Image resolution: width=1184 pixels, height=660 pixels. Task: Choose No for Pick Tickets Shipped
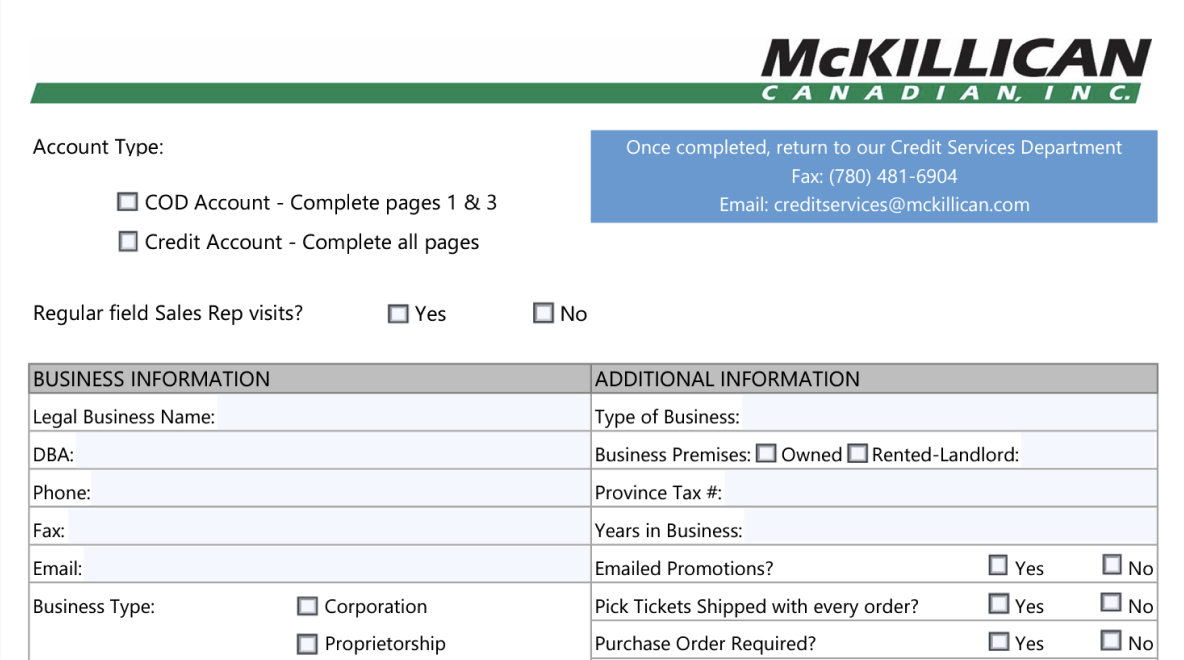(1112, 603)
